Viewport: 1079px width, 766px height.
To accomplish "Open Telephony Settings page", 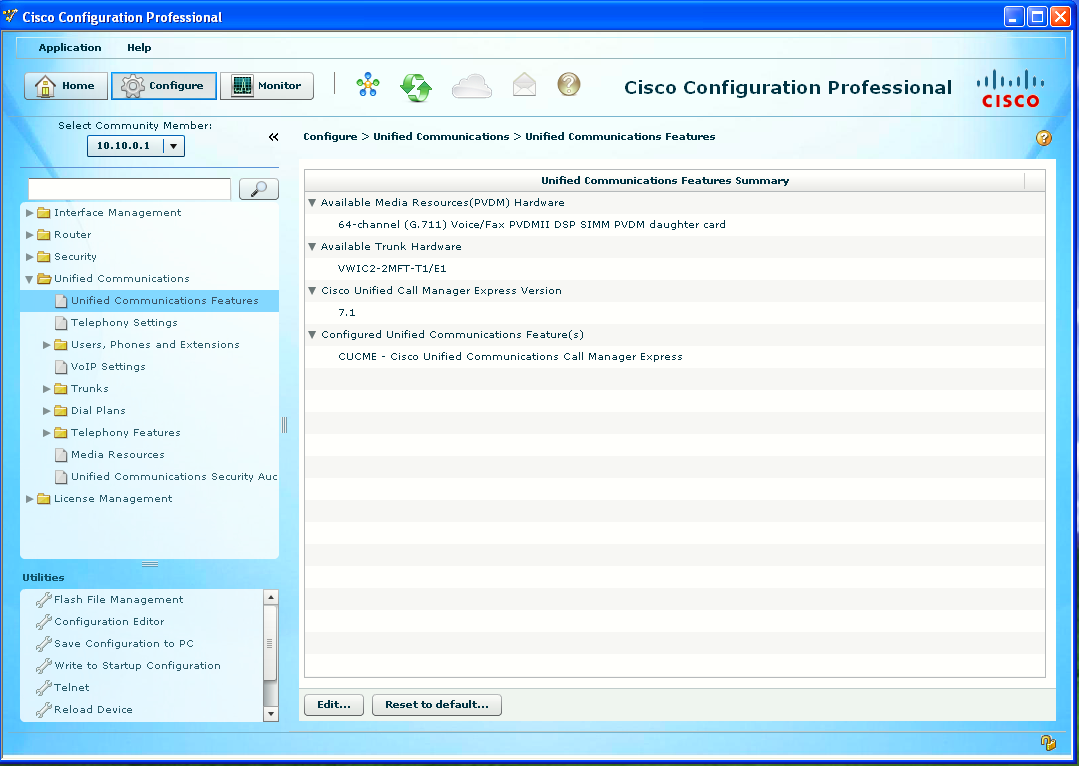I will 124,323.
